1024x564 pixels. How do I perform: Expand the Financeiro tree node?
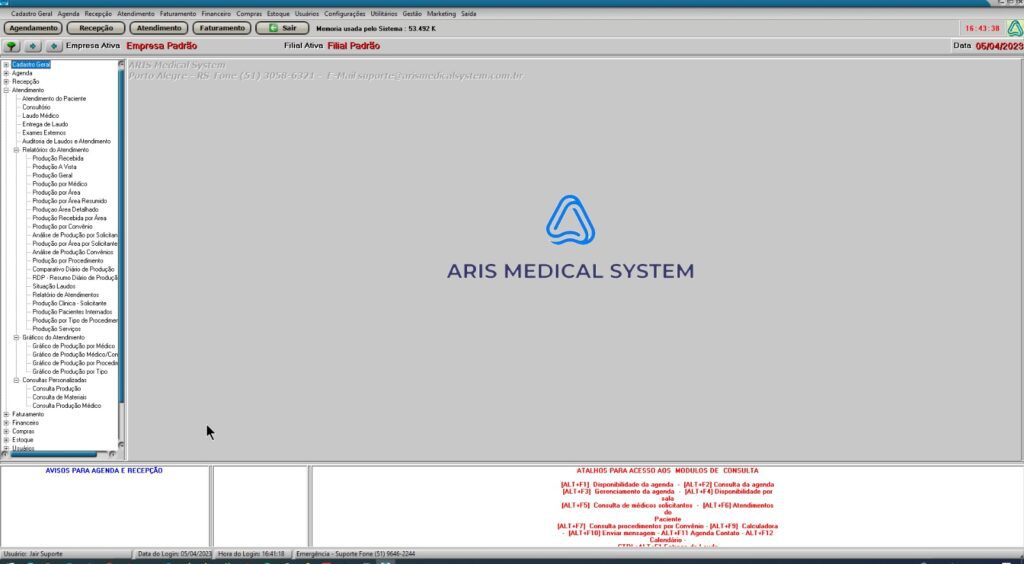tap(6, 422)
